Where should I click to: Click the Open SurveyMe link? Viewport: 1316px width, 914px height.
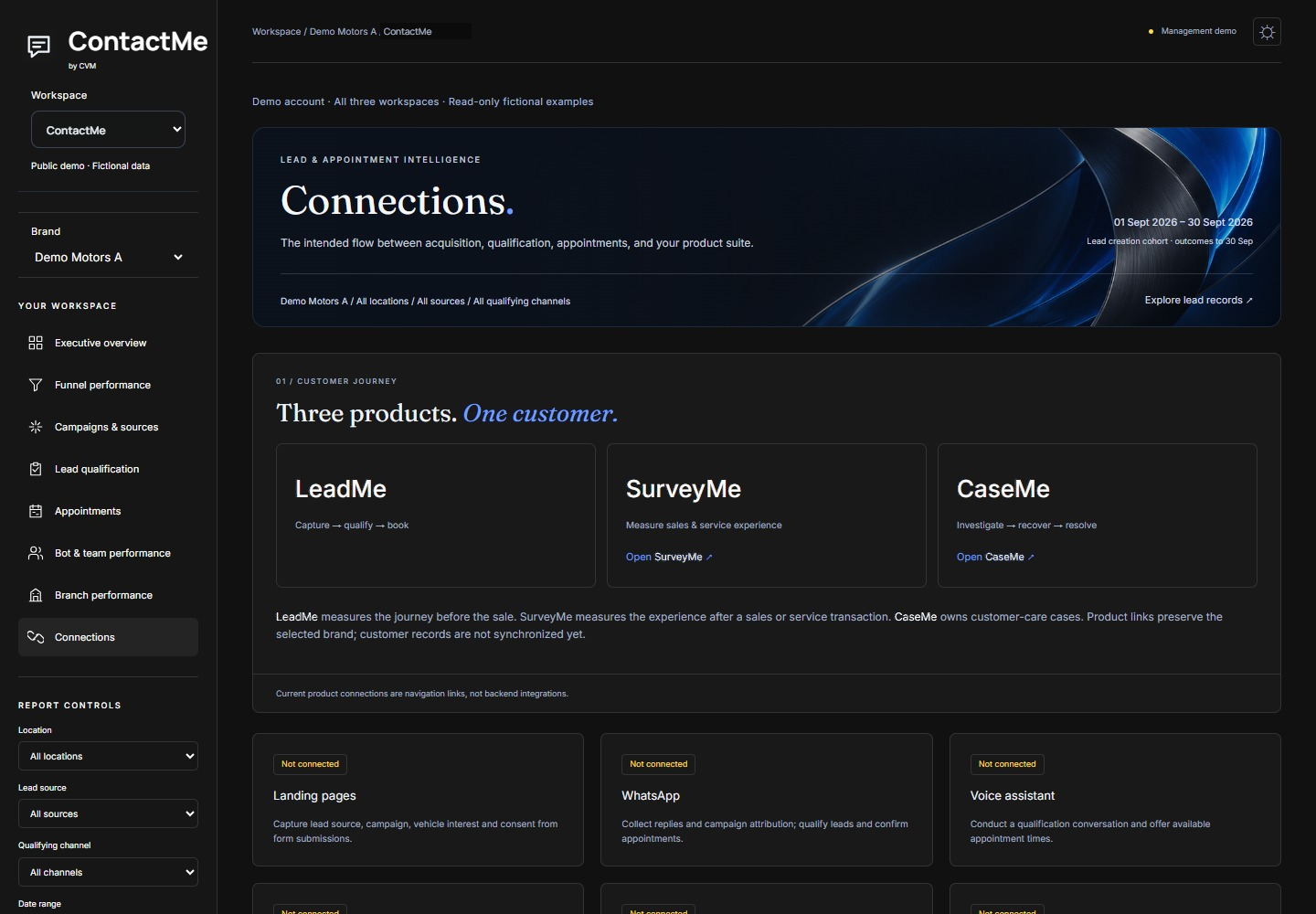coord(669,557)
